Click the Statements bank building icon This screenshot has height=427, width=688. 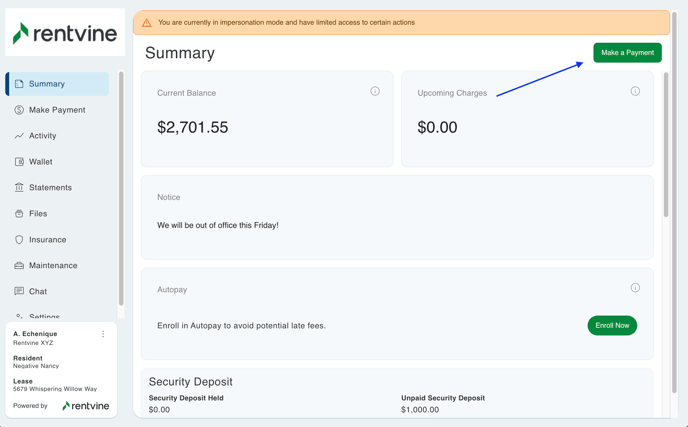tap(19, 188)
